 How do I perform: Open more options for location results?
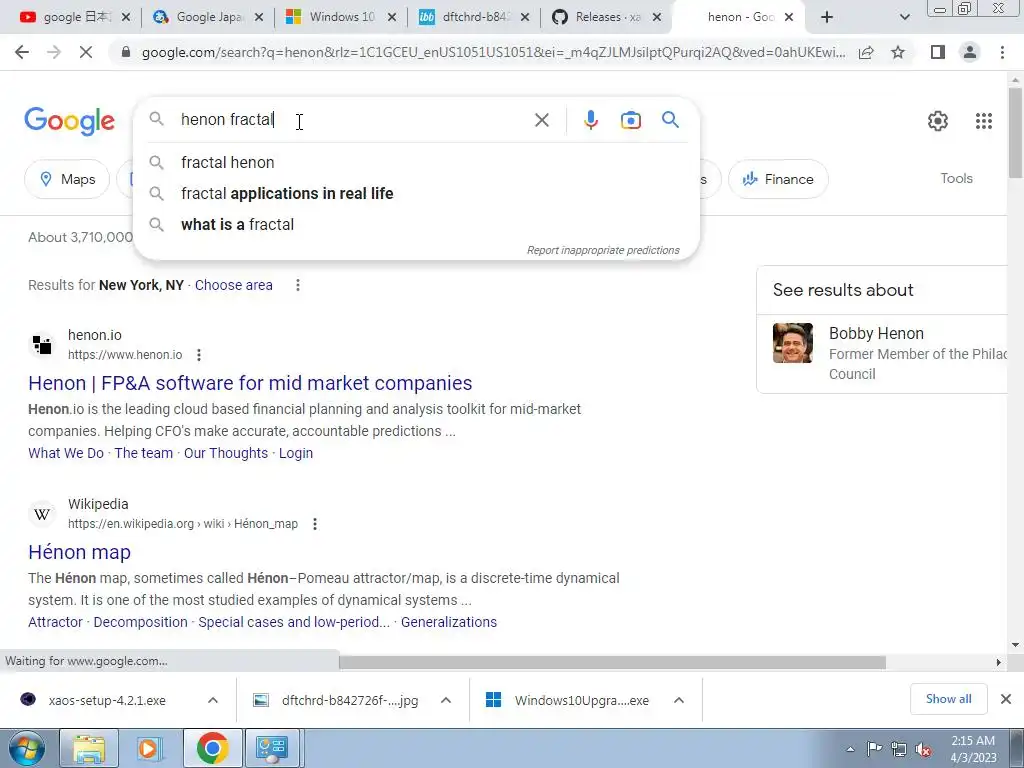(x=298, y=285)
